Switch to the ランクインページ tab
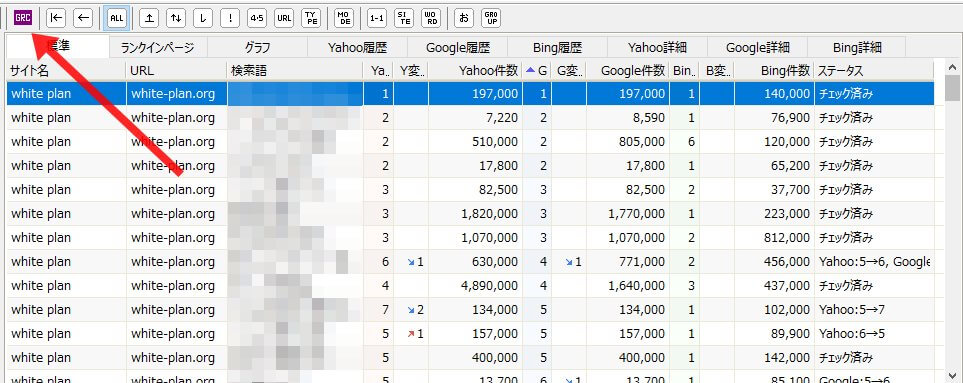The height and width of the screenshot is (383, 963). [x=157, y=47]
